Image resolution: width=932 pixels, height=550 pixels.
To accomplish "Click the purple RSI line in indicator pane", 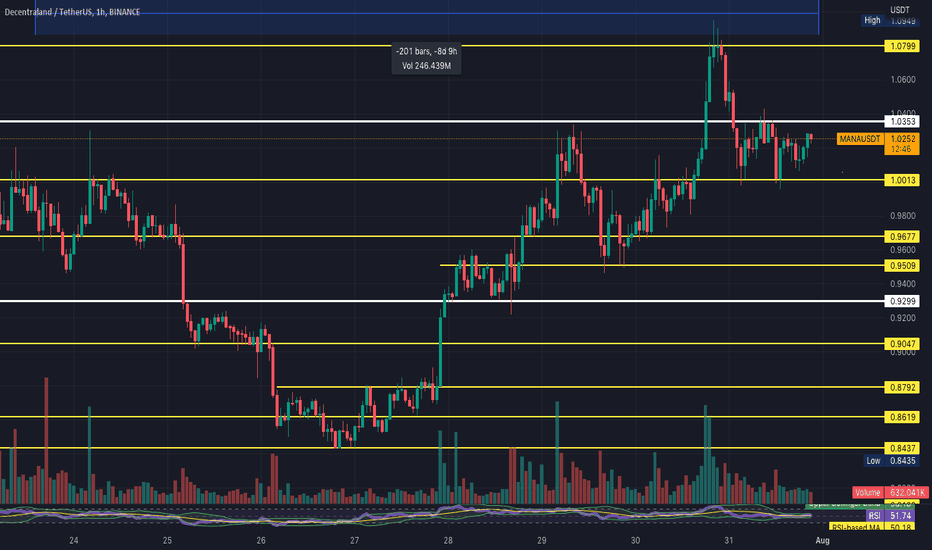I will (406, 514).
